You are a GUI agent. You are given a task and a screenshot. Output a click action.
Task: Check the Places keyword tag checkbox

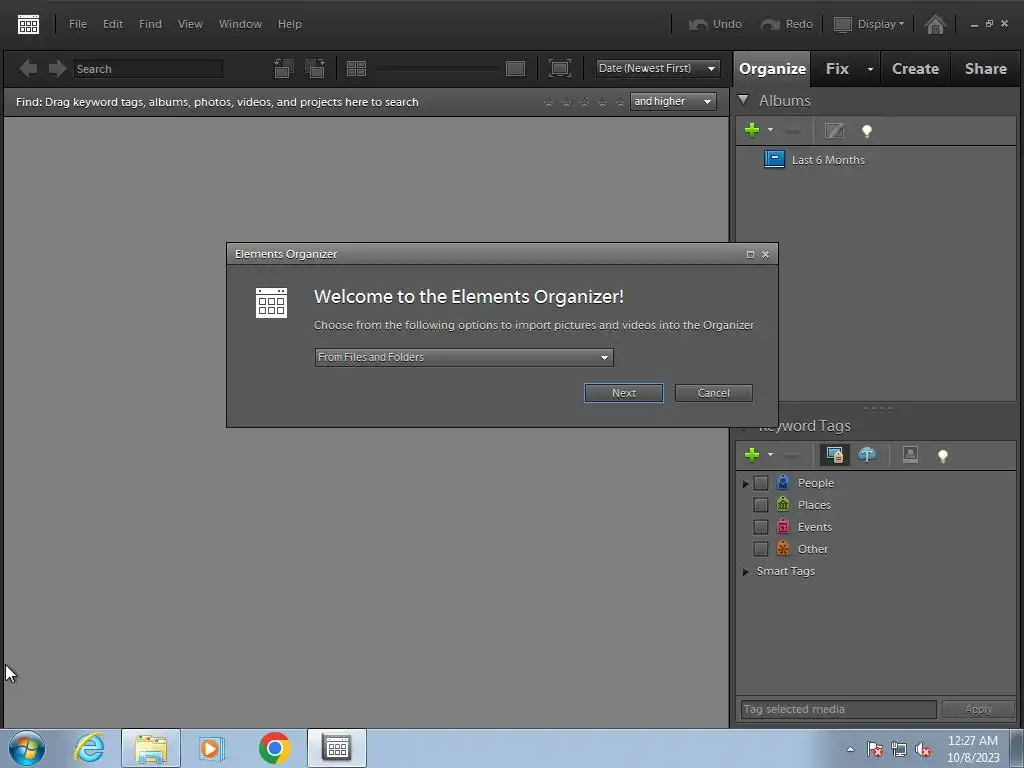pyautogui.click(x=761, y=505)
